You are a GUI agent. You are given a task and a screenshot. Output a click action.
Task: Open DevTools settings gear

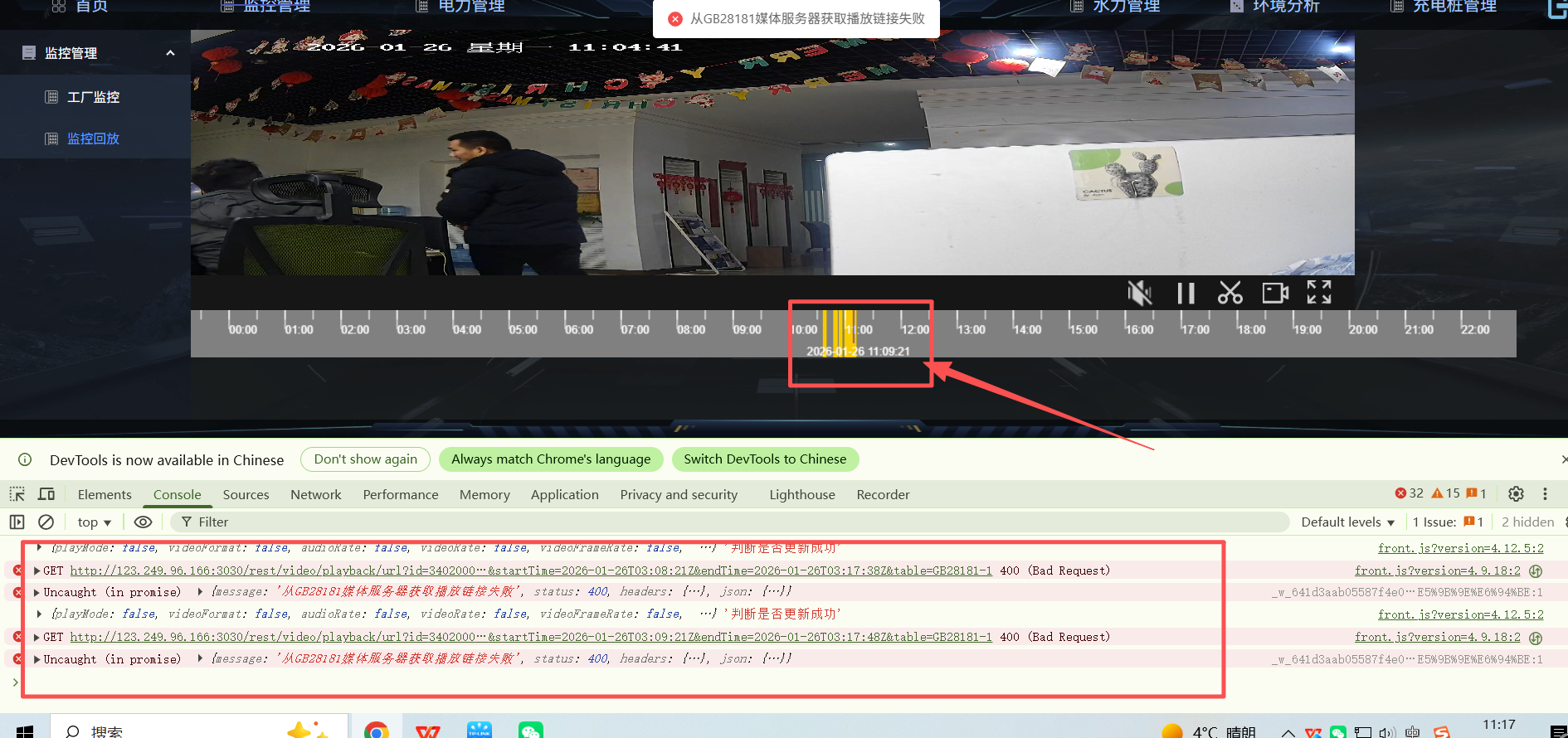tap(1516, 494)
